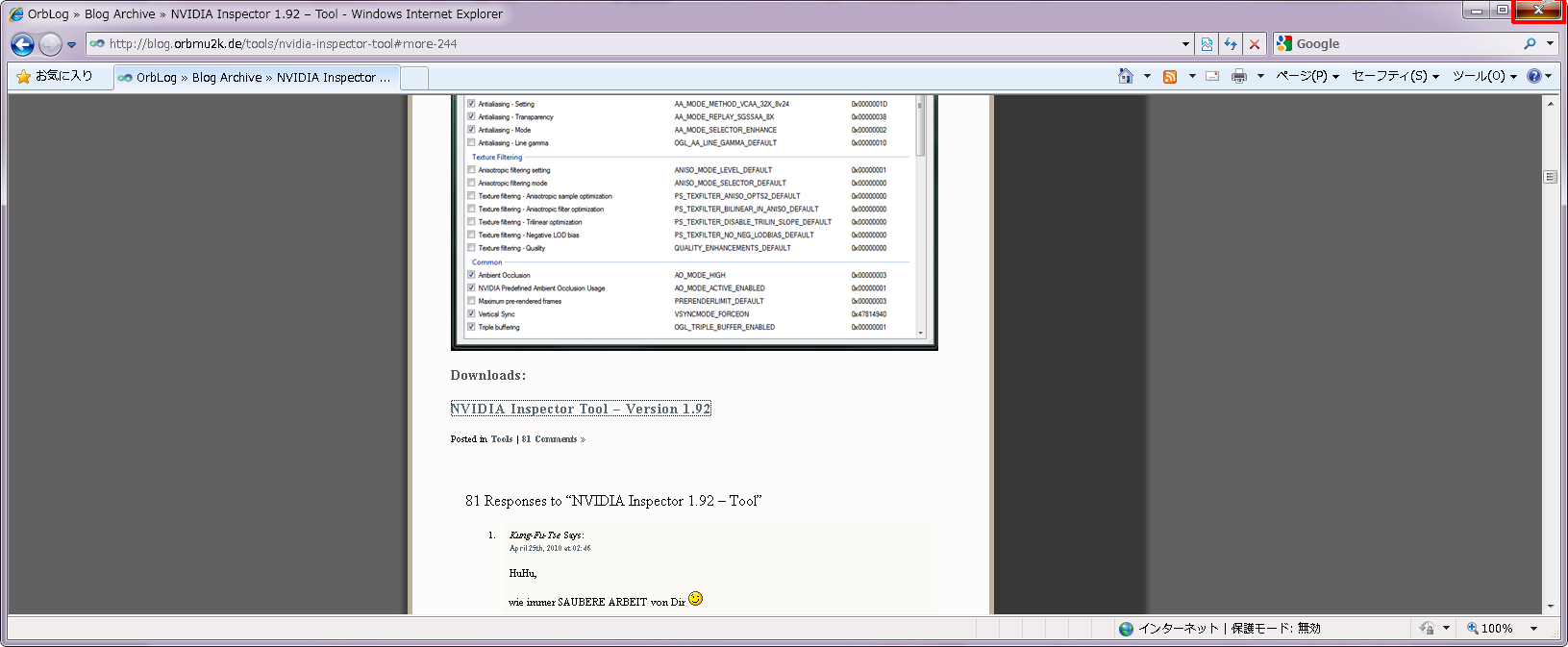Check Maximum pre-rendered frames checkbox
This screenshot has width=1568, height=647.
coord(471,301)
